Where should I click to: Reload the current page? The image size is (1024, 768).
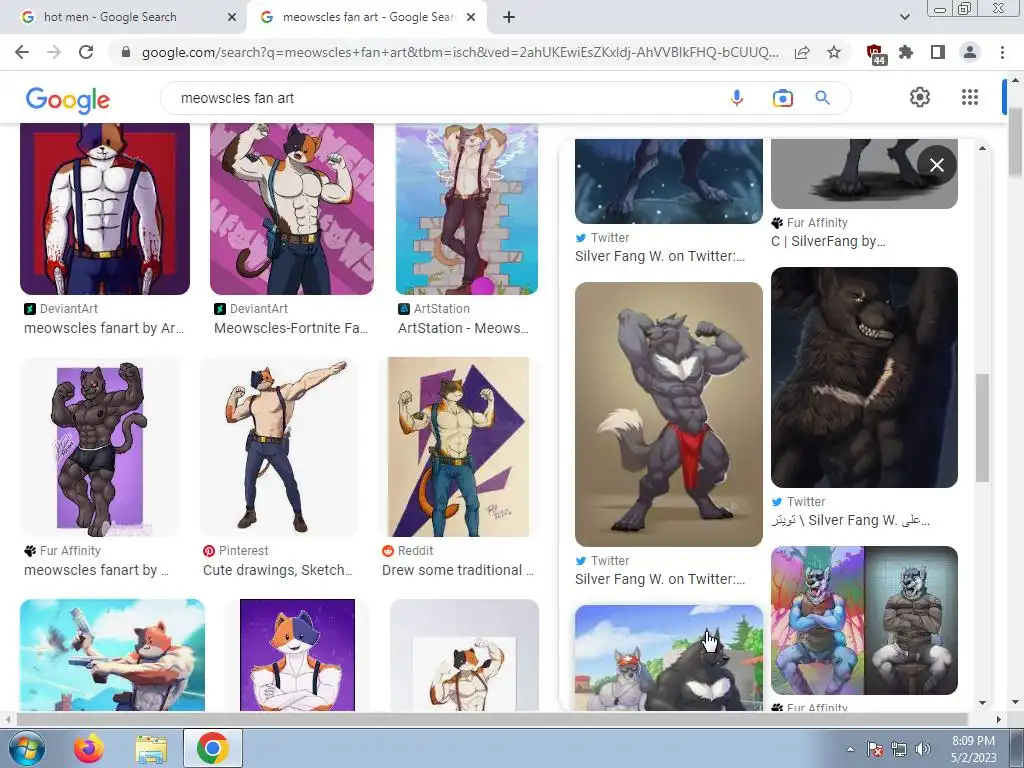(x=86, y=52)
